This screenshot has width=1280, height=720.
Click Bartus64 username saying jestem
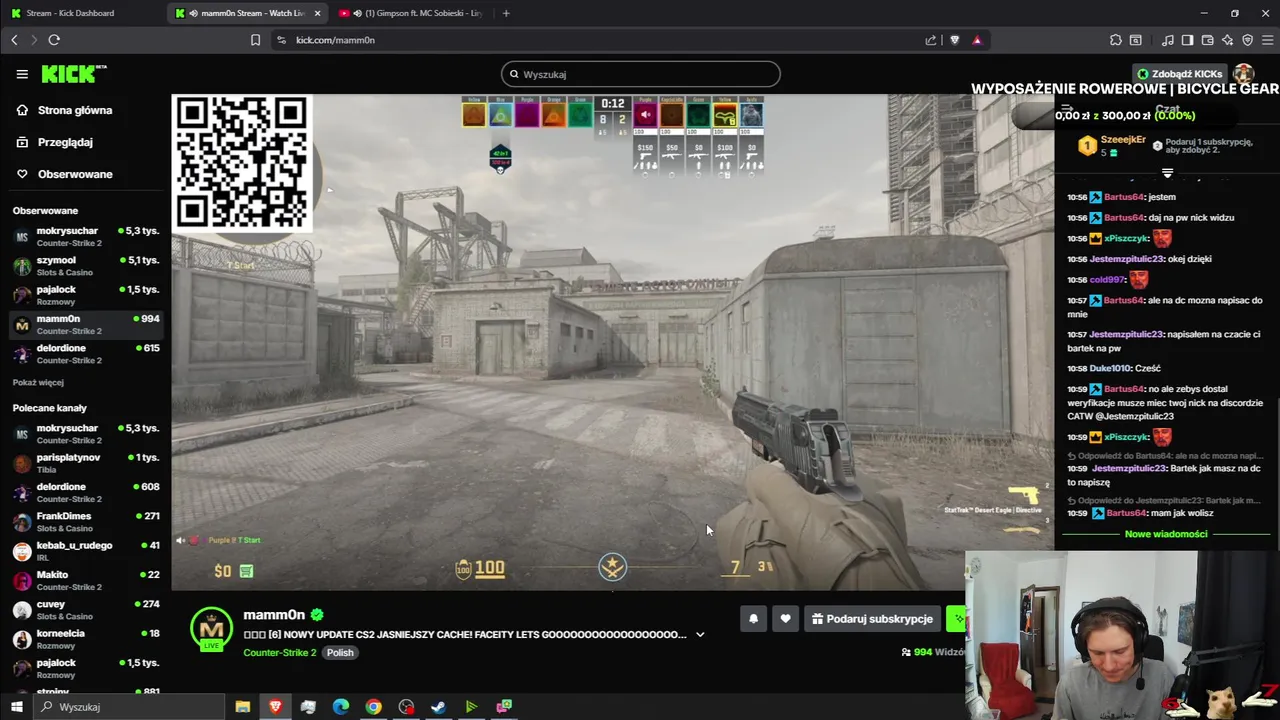point(1125,197)
